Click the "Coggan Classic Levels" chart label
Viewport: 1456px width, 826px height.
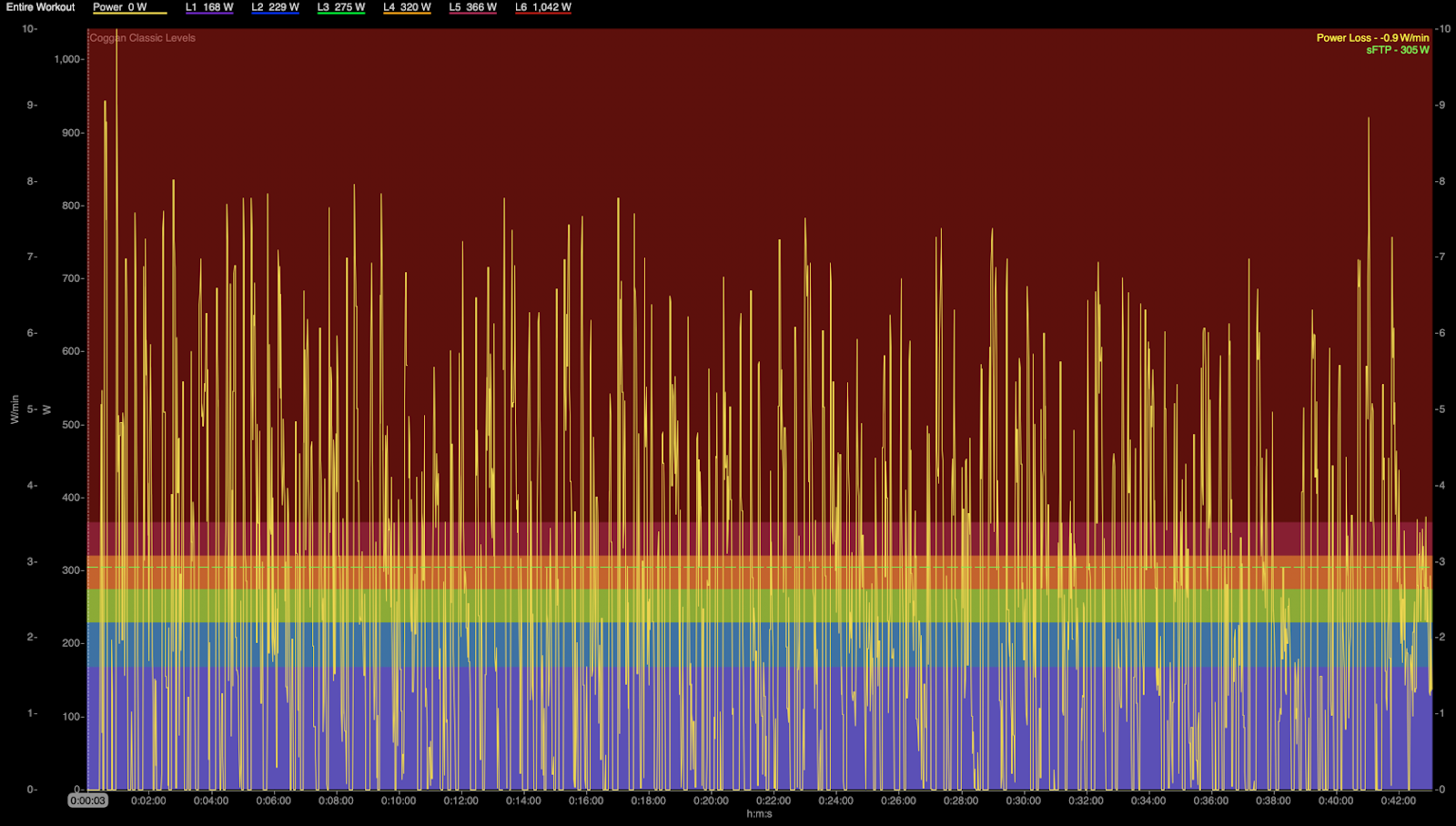point(143,38)
